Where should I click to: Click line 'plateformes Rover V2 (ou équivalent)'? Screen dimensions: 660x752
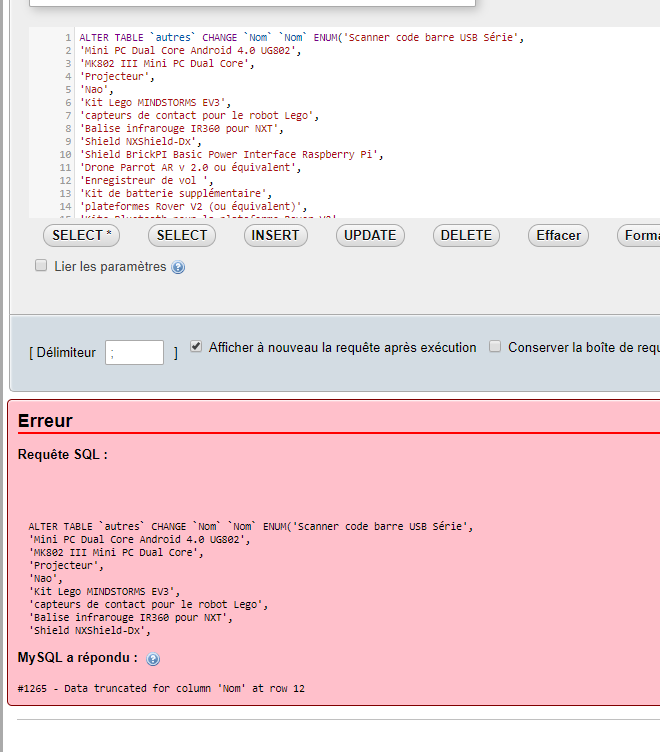[x=193, y=206]
